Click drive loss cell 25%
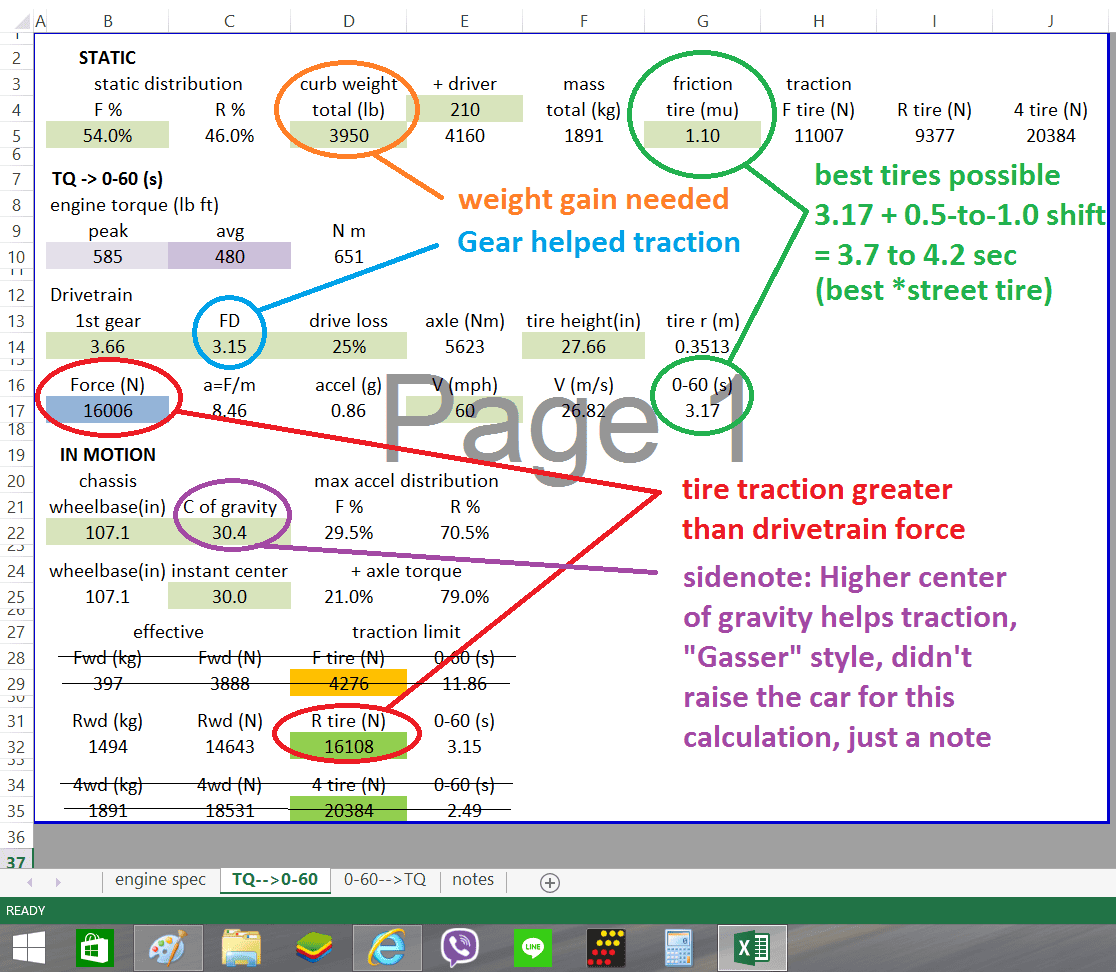Screen dimensions: 1116x972 click(x=349, y=347)
